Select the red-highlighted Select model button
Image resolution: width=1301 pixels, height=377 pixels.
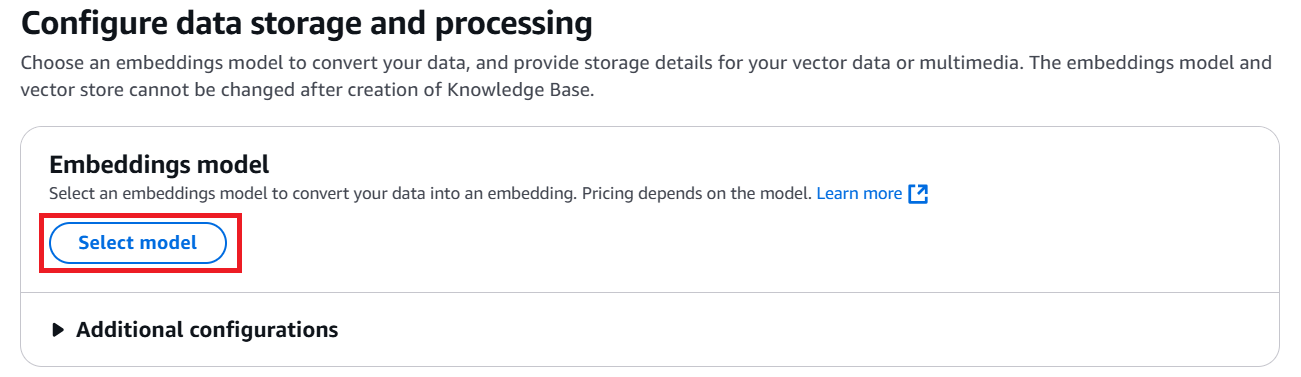138,243
